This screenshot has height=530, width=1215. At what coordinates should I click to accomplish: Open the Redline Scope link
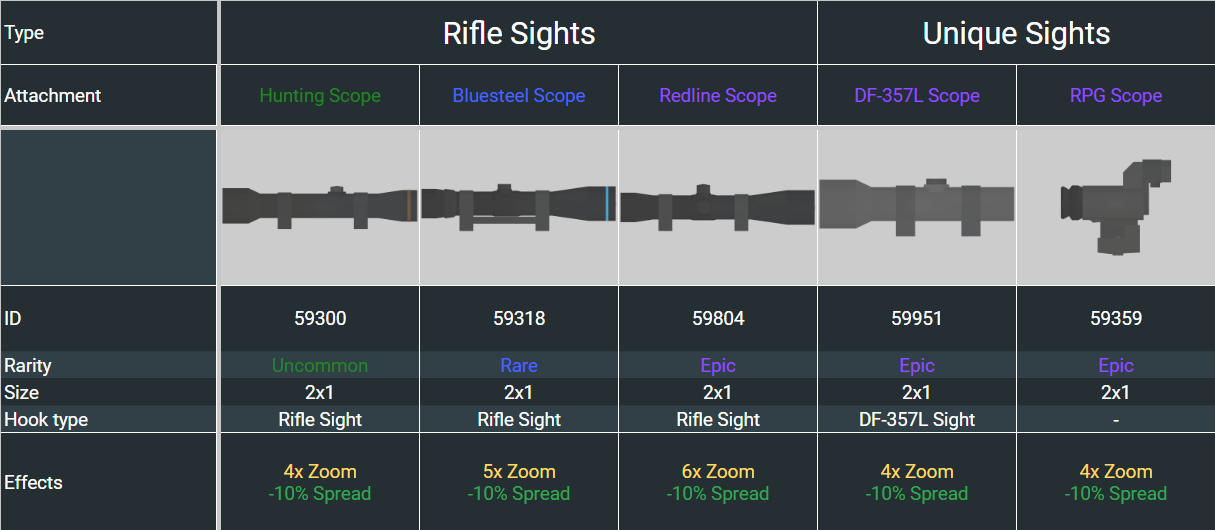pyautogui.click(x=718, y=96)
